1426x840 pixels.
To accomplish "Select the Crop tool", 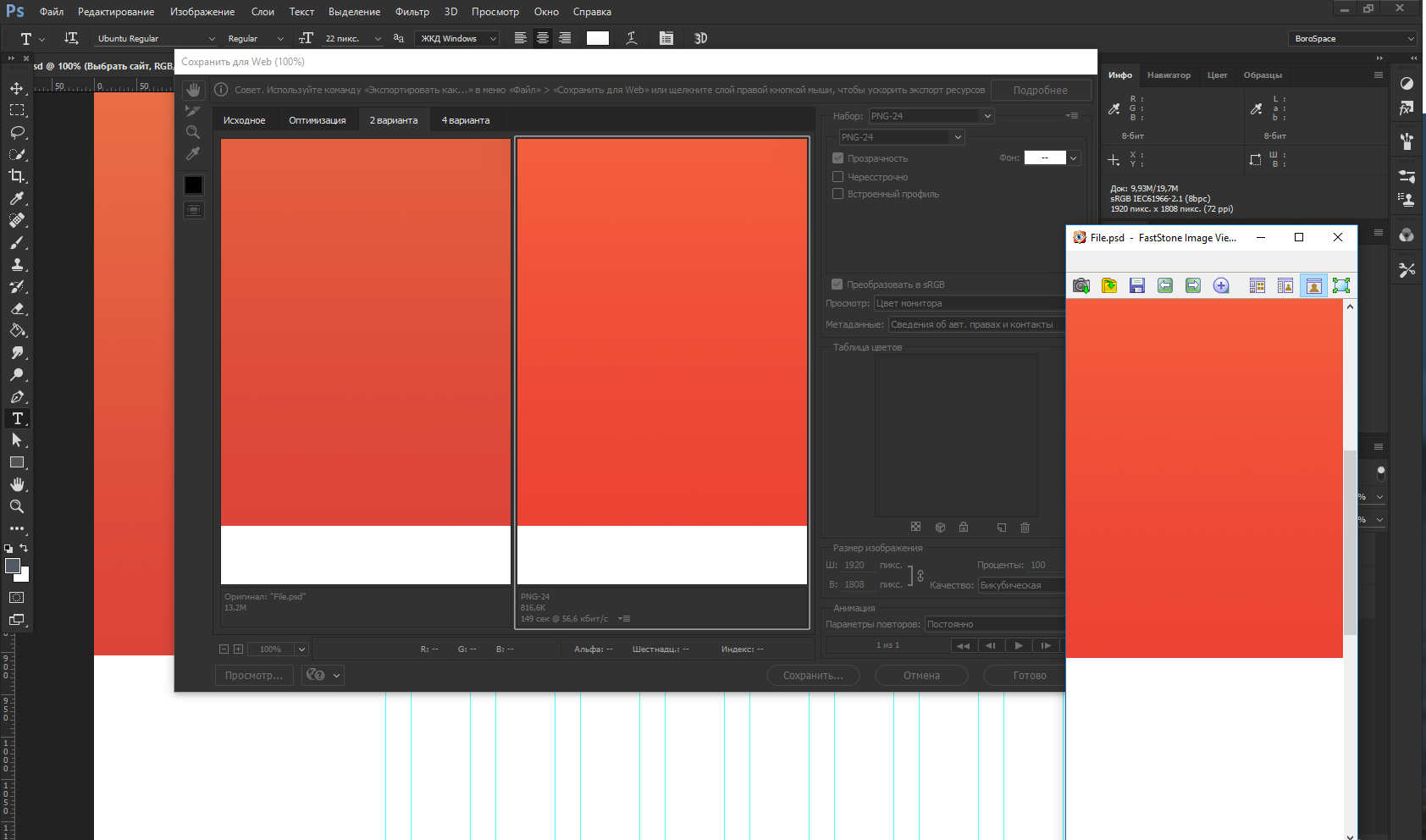I will point(17,176).
